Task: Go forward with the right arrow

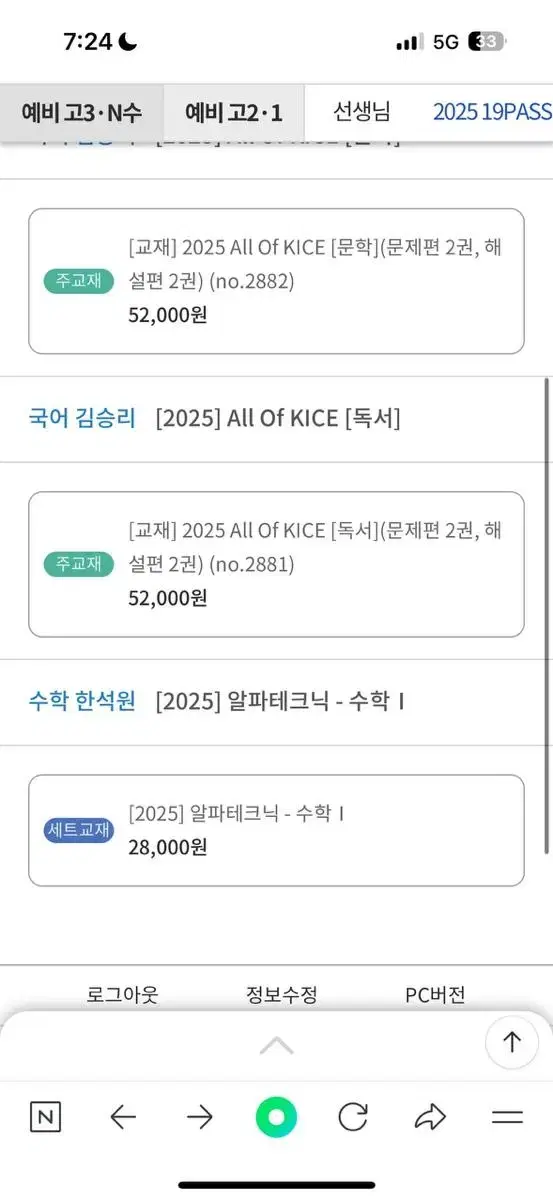Action: 200,1117
